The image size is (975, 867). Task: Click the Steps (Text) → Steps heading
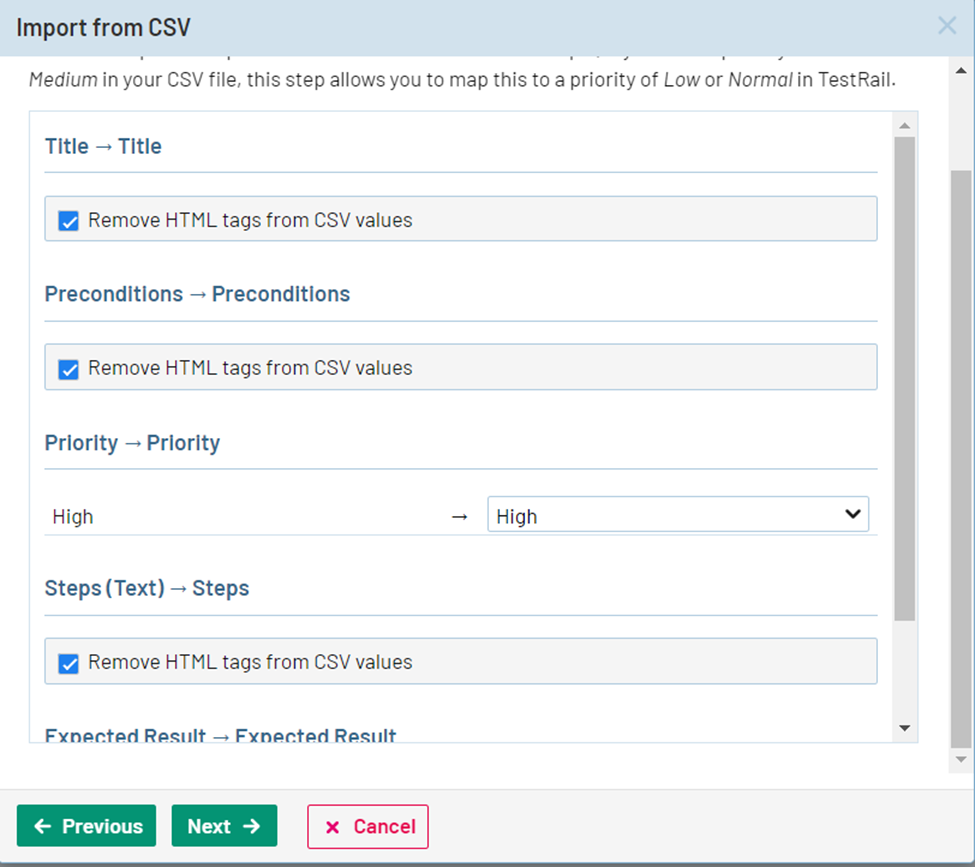[146, 588]
